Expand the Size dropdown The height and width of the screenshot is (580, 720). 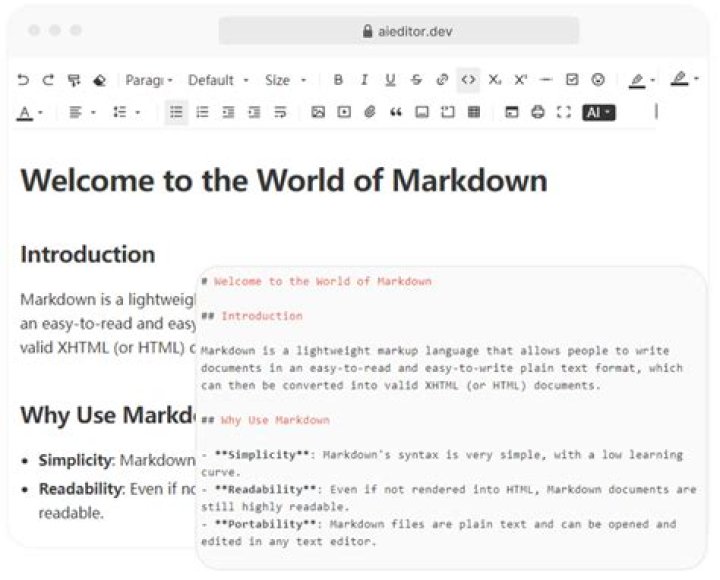point(286,80)
